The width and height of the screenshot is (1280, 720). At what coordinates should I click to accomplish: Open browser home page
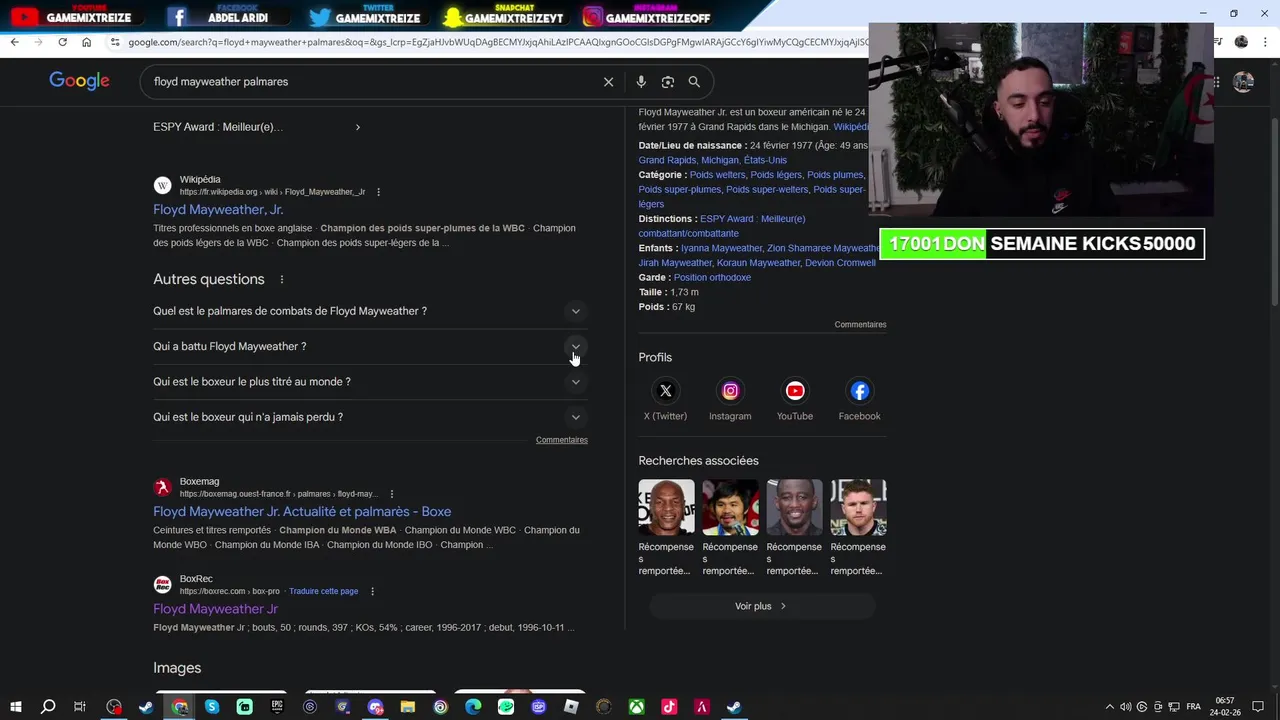[86, 42]
